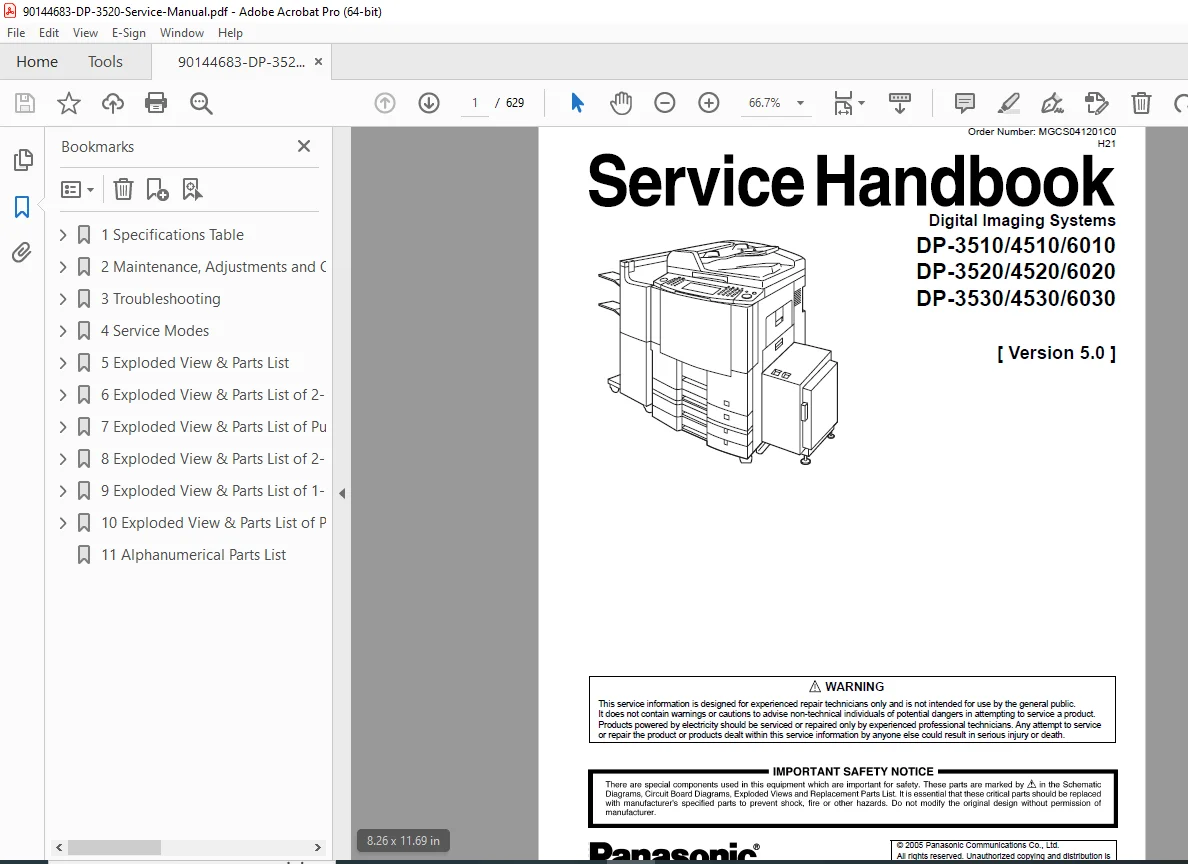This screenshot has height=864, width=1188.
Task: Open the fit page options icon
Action: (x=849, y=103)
